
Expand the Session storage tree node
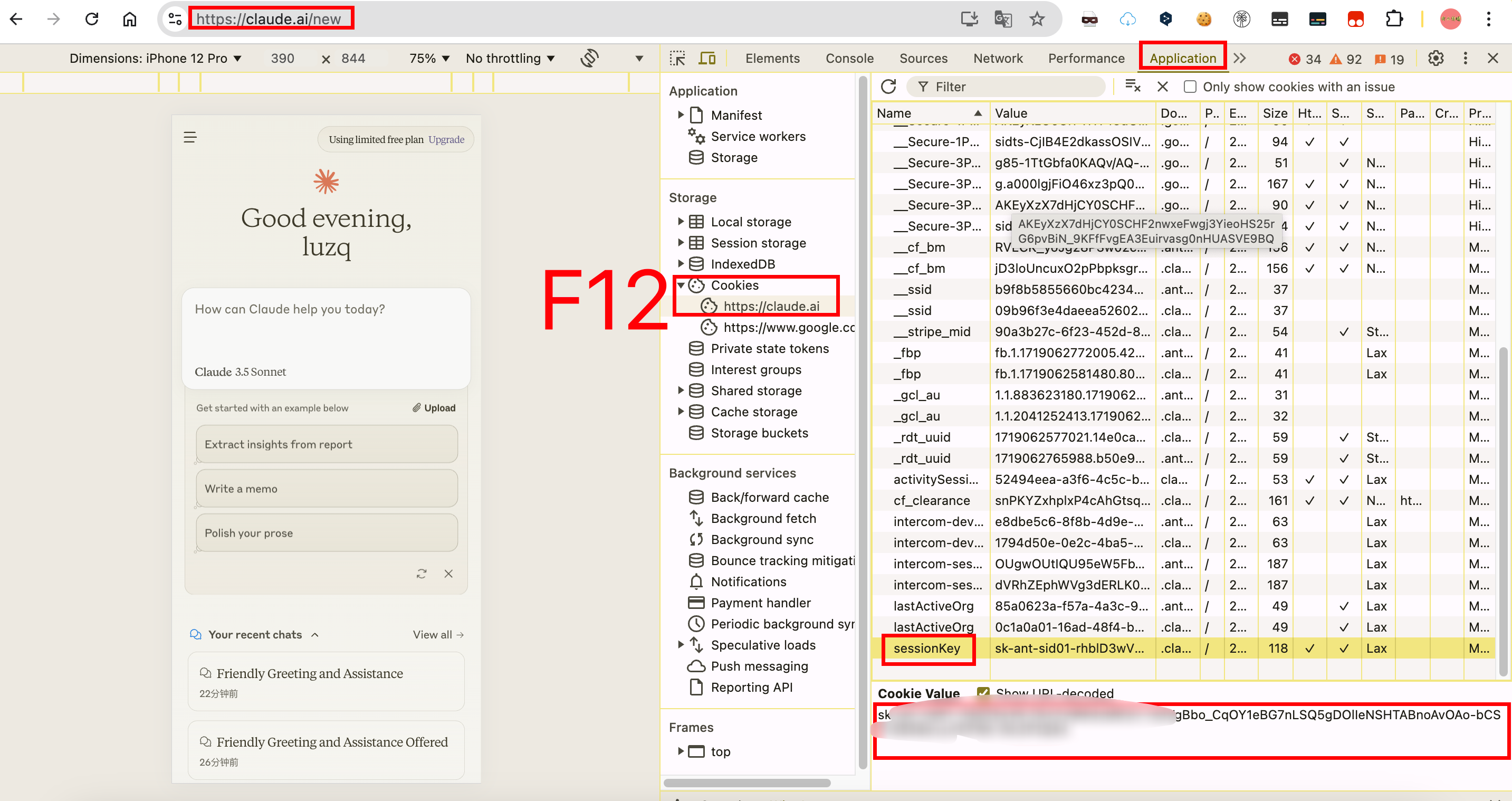click(680, 243)
